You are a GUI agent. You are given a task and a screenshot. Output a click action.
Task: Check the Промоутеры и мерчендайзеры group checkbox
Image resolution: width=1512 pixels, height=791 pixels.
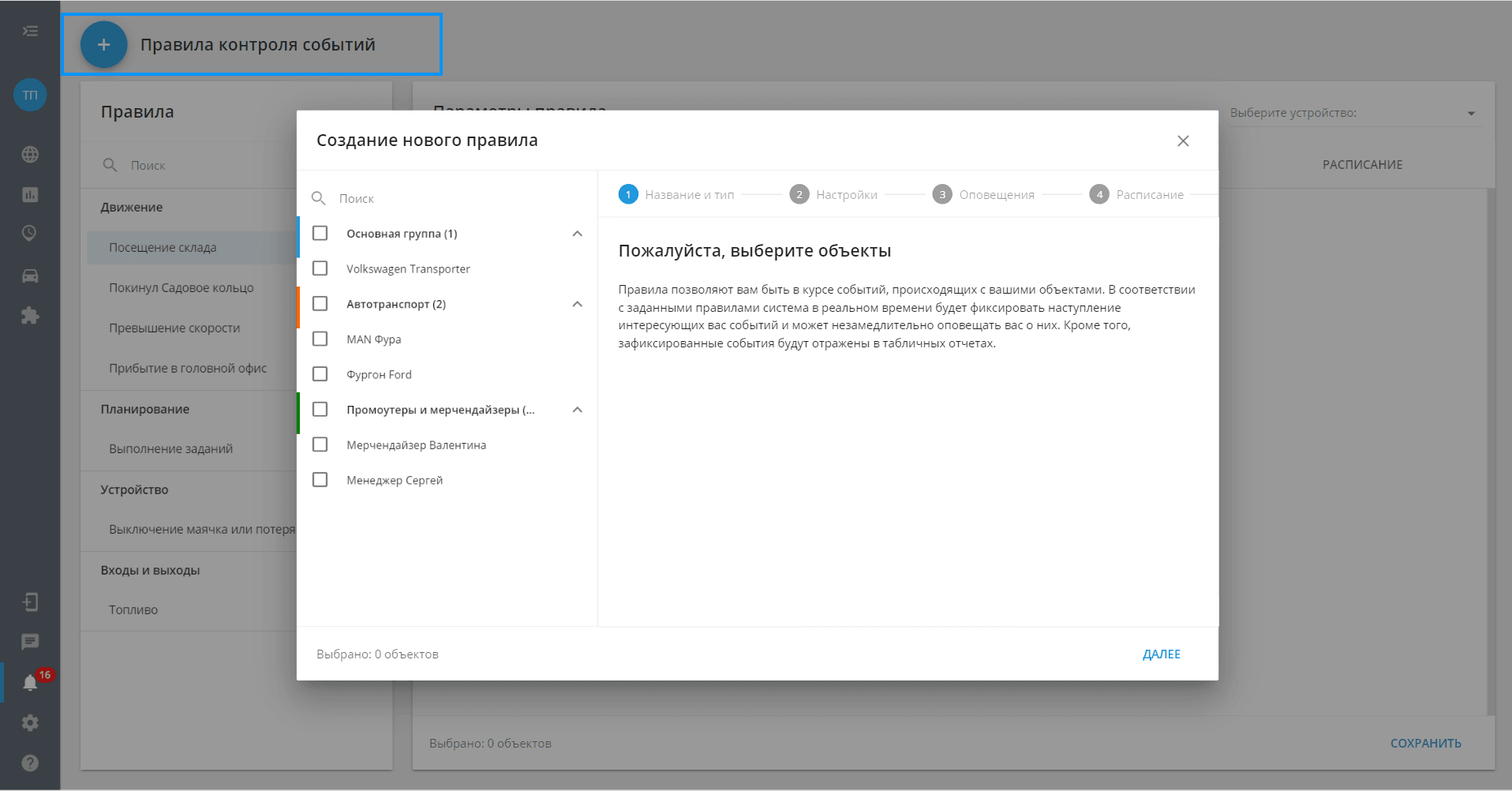[x=320, y=409]
